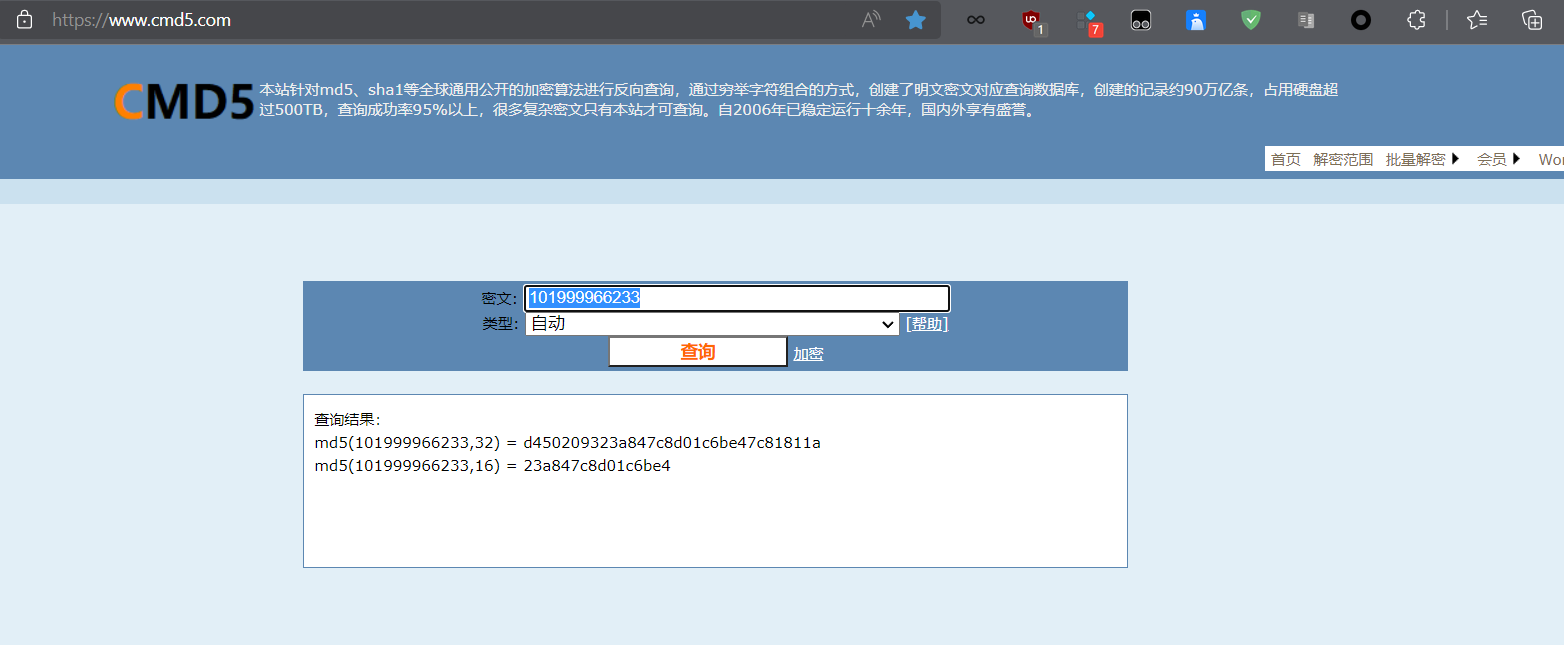This screenshot has height=645, width=1564.
Task: Click inside the 密文 ciphertext input field
Action: click(736, 297)
